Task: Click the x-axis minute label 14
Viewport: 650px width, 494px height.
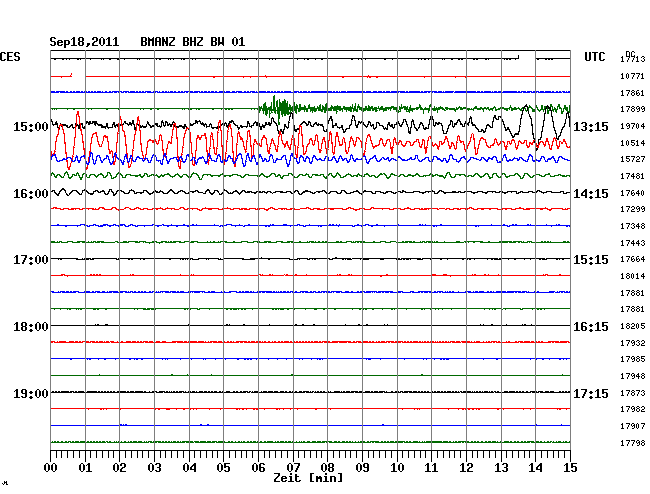Action: tap(535, 468)
